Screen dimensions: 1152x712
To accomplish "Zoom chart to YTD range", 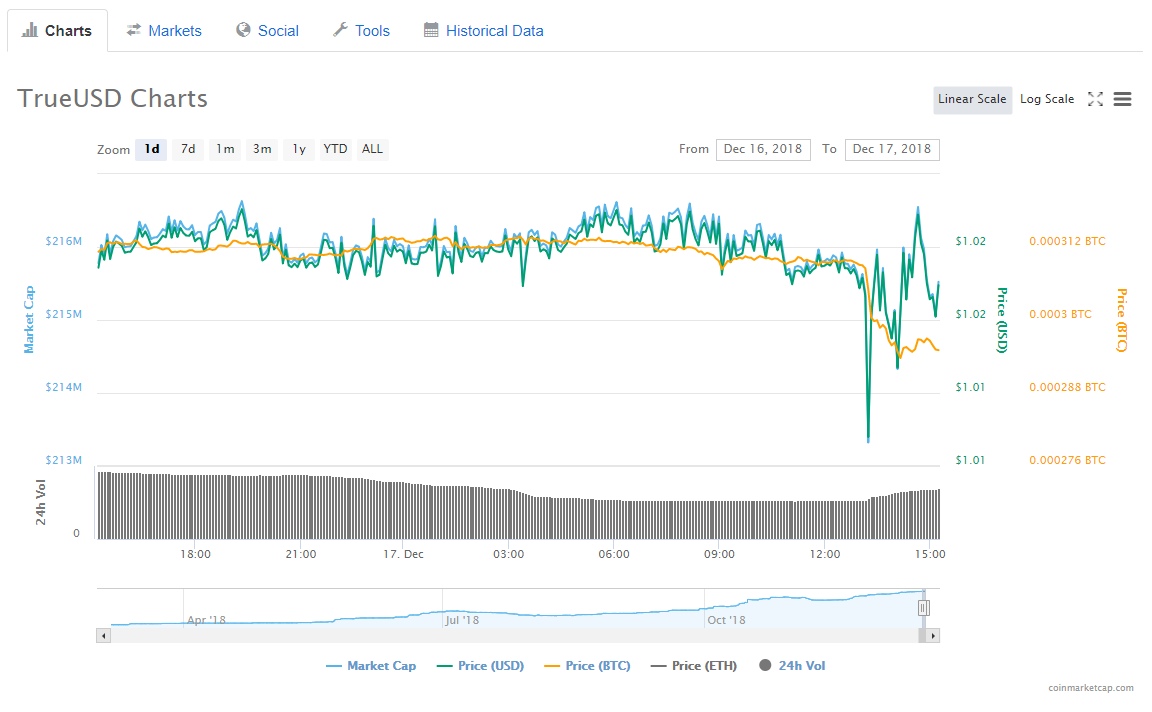I will coord(335,149).
